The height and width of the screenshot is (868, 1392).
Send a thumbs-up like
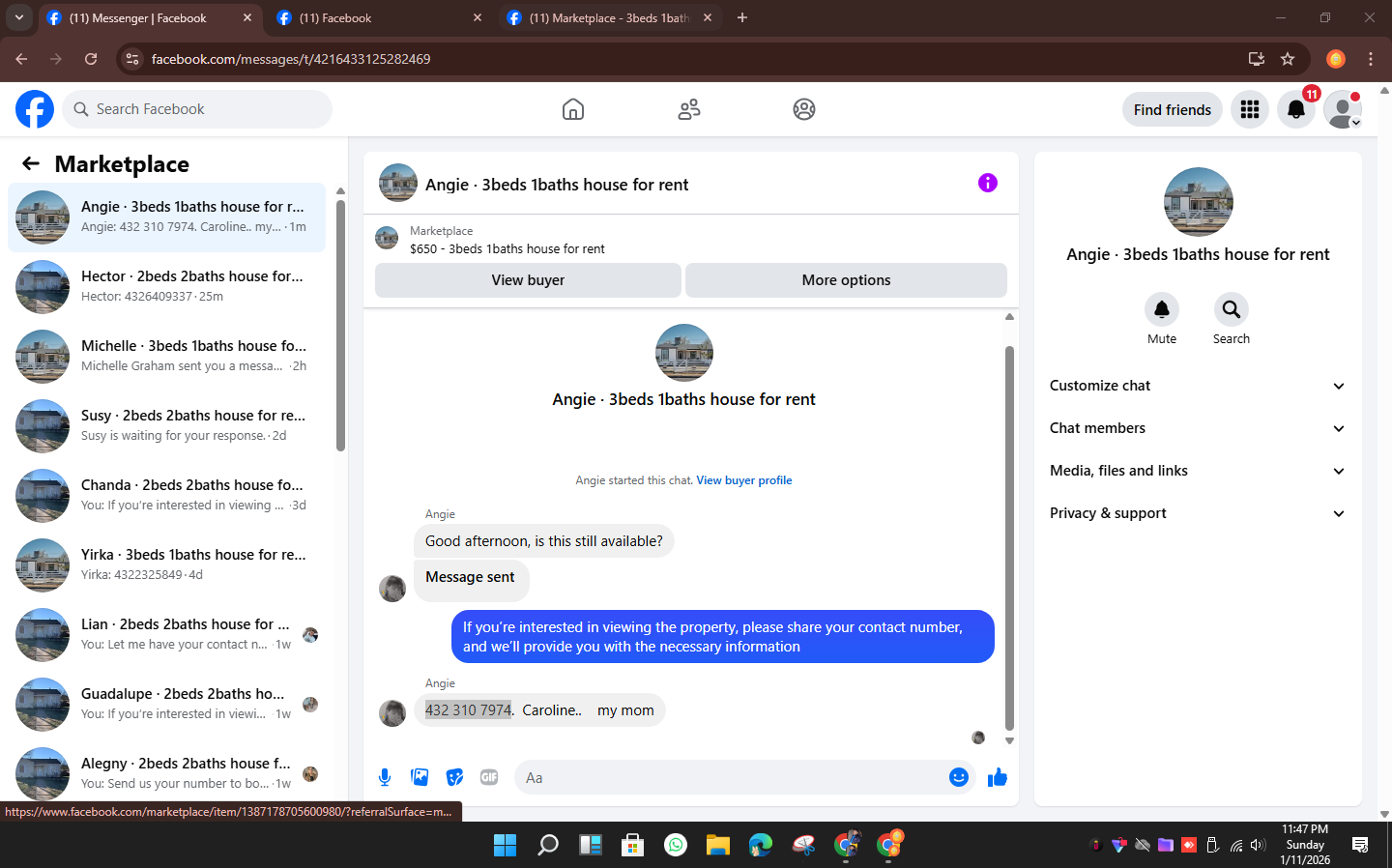(x=998, y=777)
